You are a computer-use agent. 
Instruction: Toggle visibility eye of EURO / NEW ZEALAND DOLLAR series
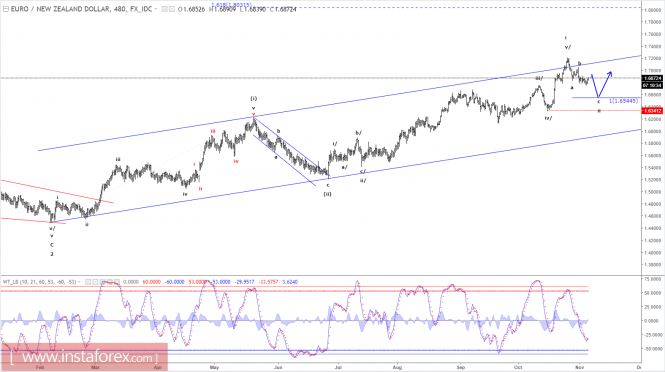(x=165, y=9)
